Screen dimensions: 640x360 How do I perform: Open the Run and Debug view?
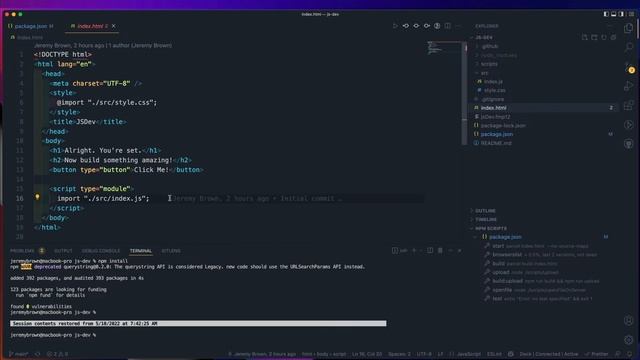point(629,86)
